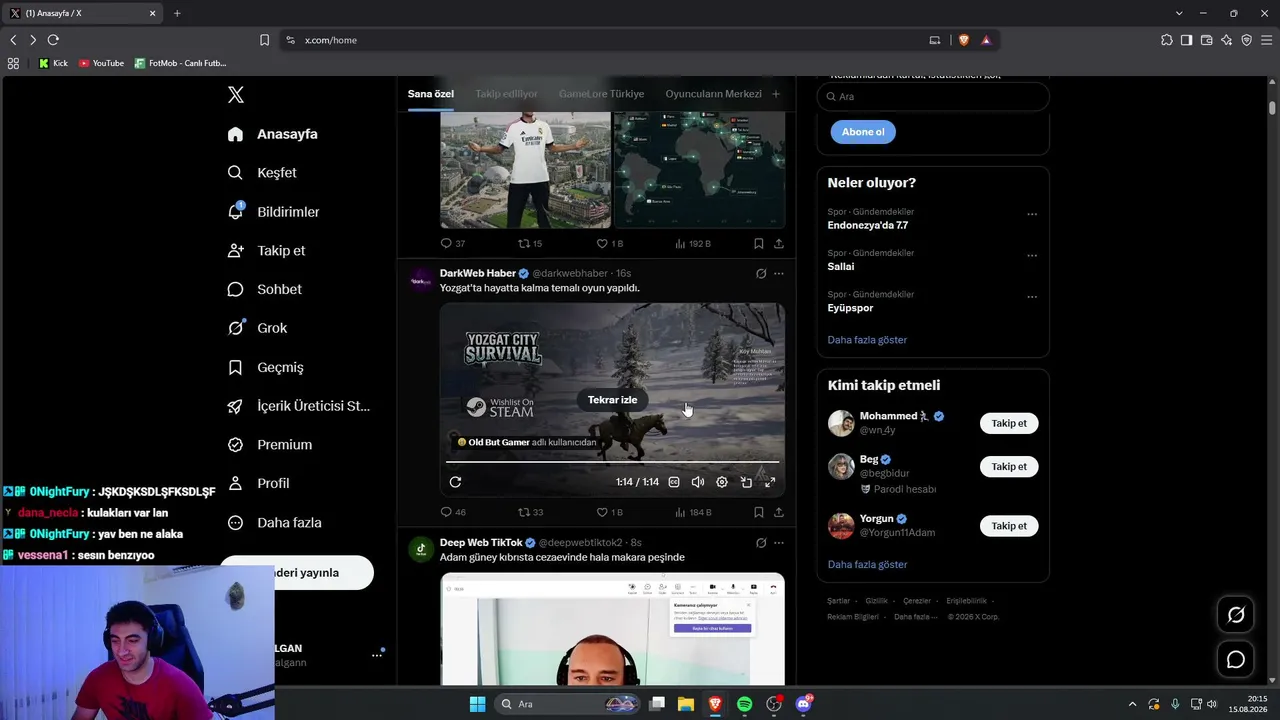Click the Tekrar izle replay button

[x=612, y=400]
